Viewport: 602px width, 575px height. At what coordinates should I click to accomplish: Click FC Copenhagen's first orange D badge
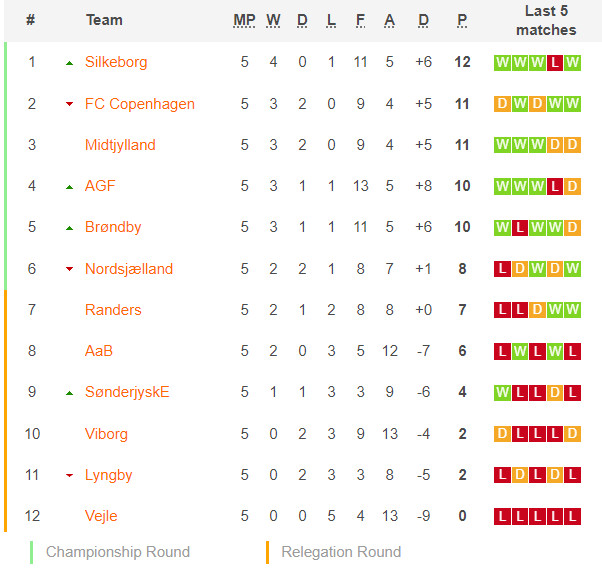502,104
